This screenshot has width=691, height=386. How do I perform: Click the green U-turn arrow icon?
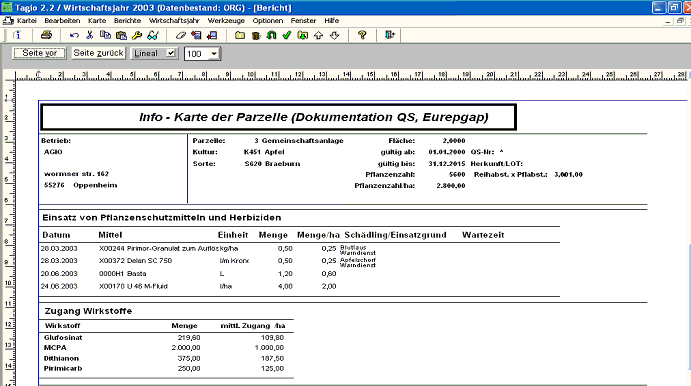(x=271, y=35)
